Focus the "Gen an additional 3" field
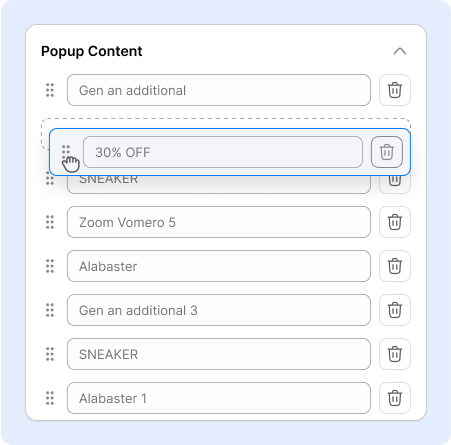This screenshot has height=445, width=451. (219, 310)
